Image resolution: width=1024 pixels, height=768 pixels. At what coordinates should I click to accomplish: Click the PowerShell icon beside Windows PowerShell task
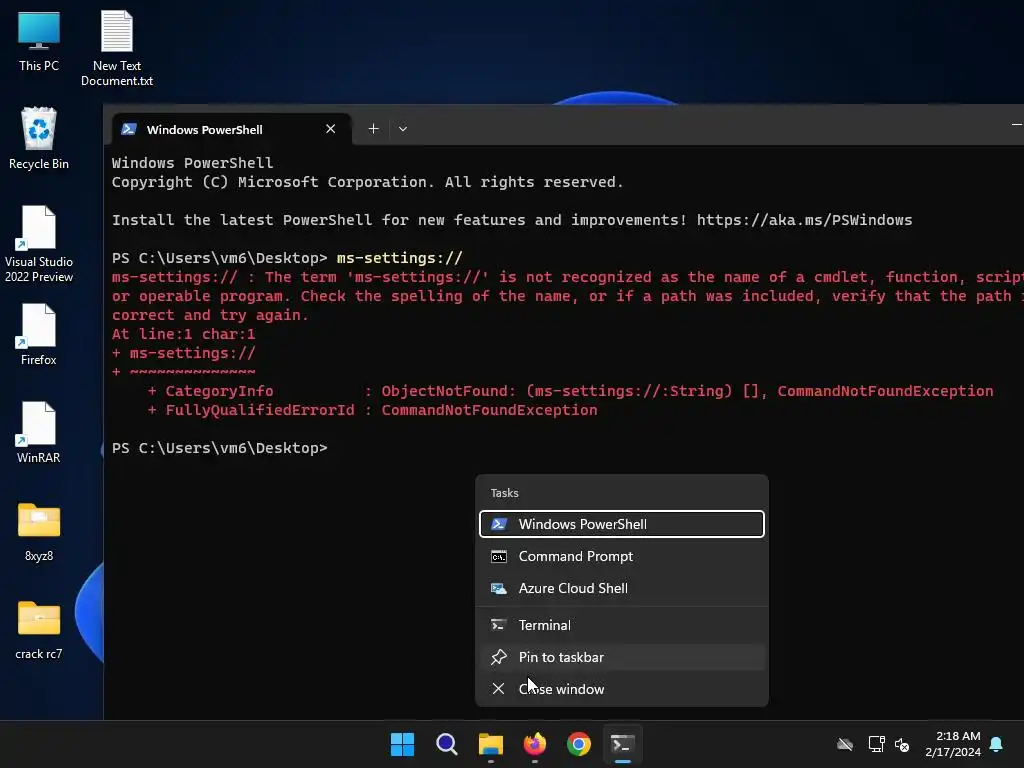[x=499, y=524]
